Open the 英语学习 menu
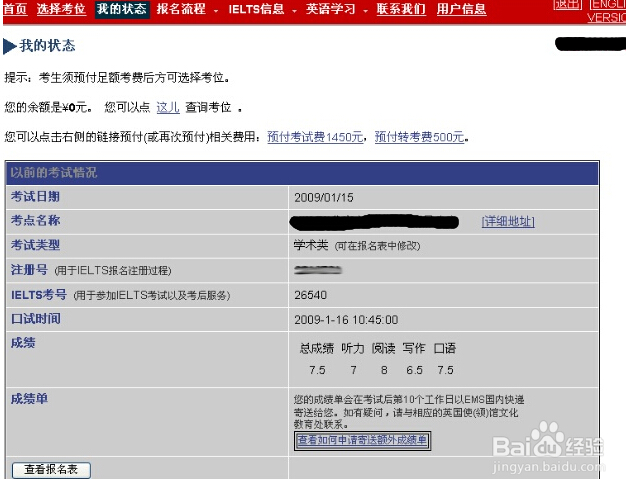The width and height of the screenshot is (626, 483). point(330,9)
